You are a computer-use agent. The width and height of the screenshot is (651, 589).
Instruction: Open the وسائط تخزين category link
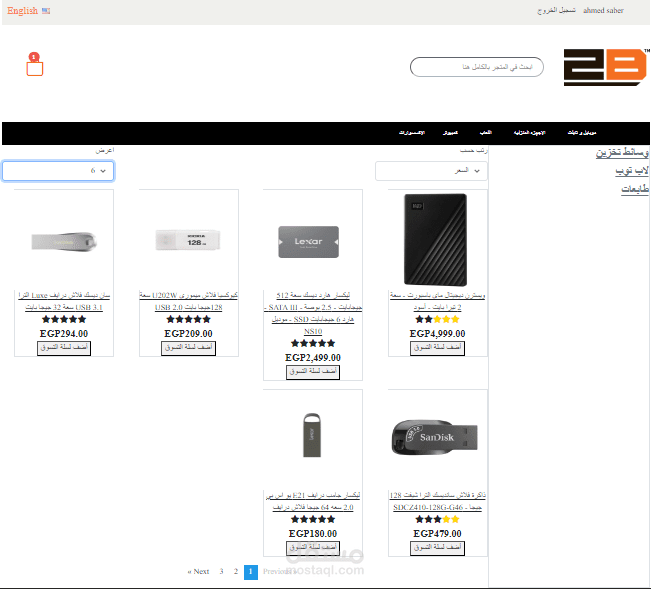pos(622,152)
